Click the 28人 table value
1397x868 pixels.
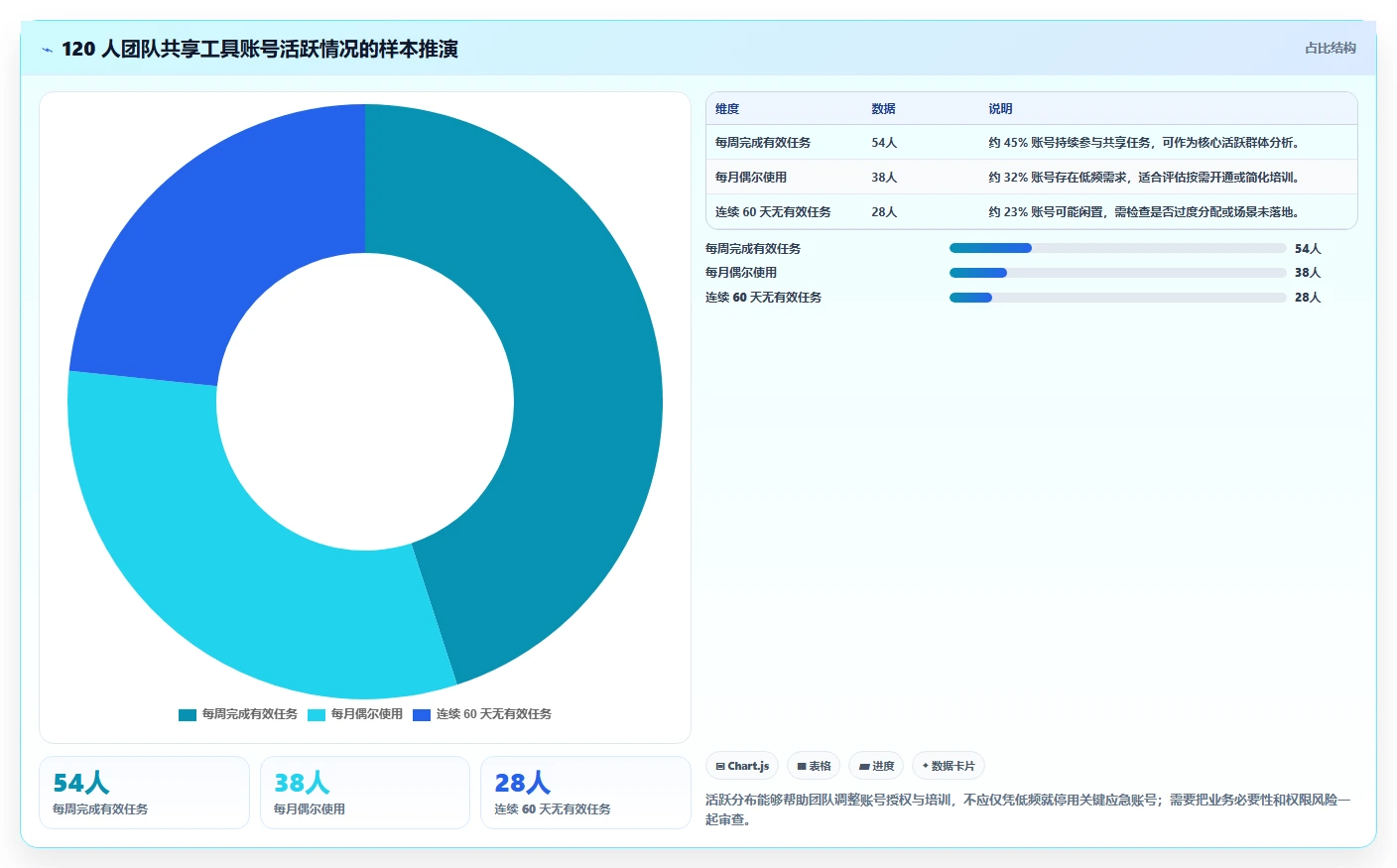click(x=884, y=212)
